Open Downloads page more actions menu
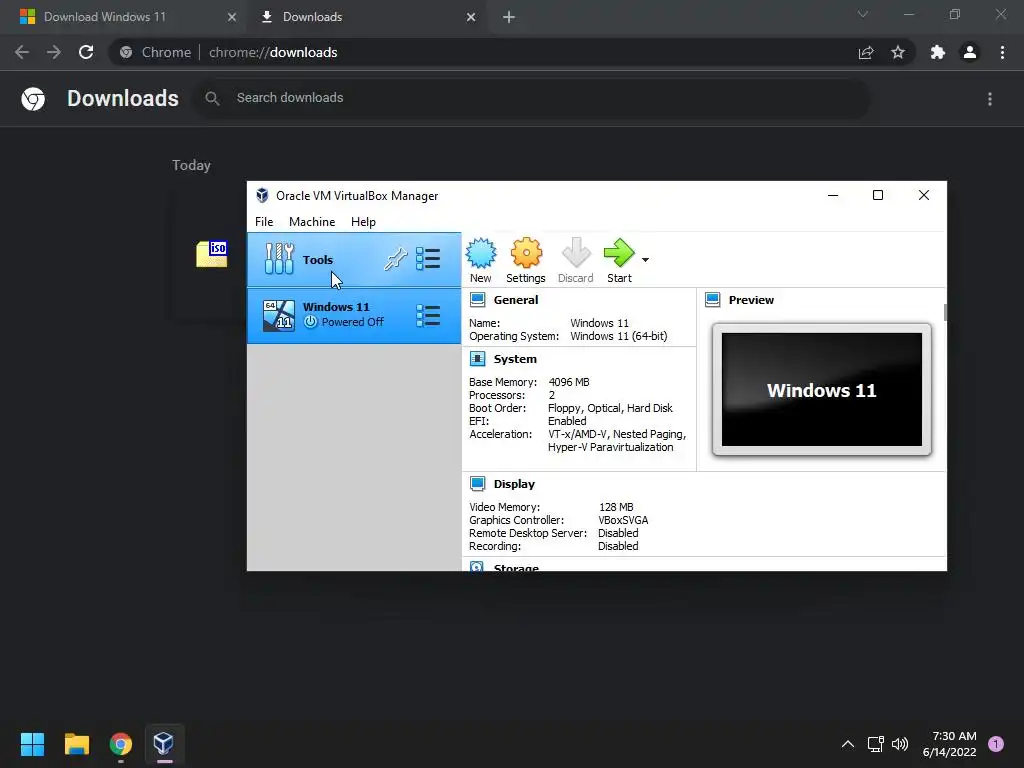The width and height of the screenshot is (1024, 768). [x=990, y=99]
